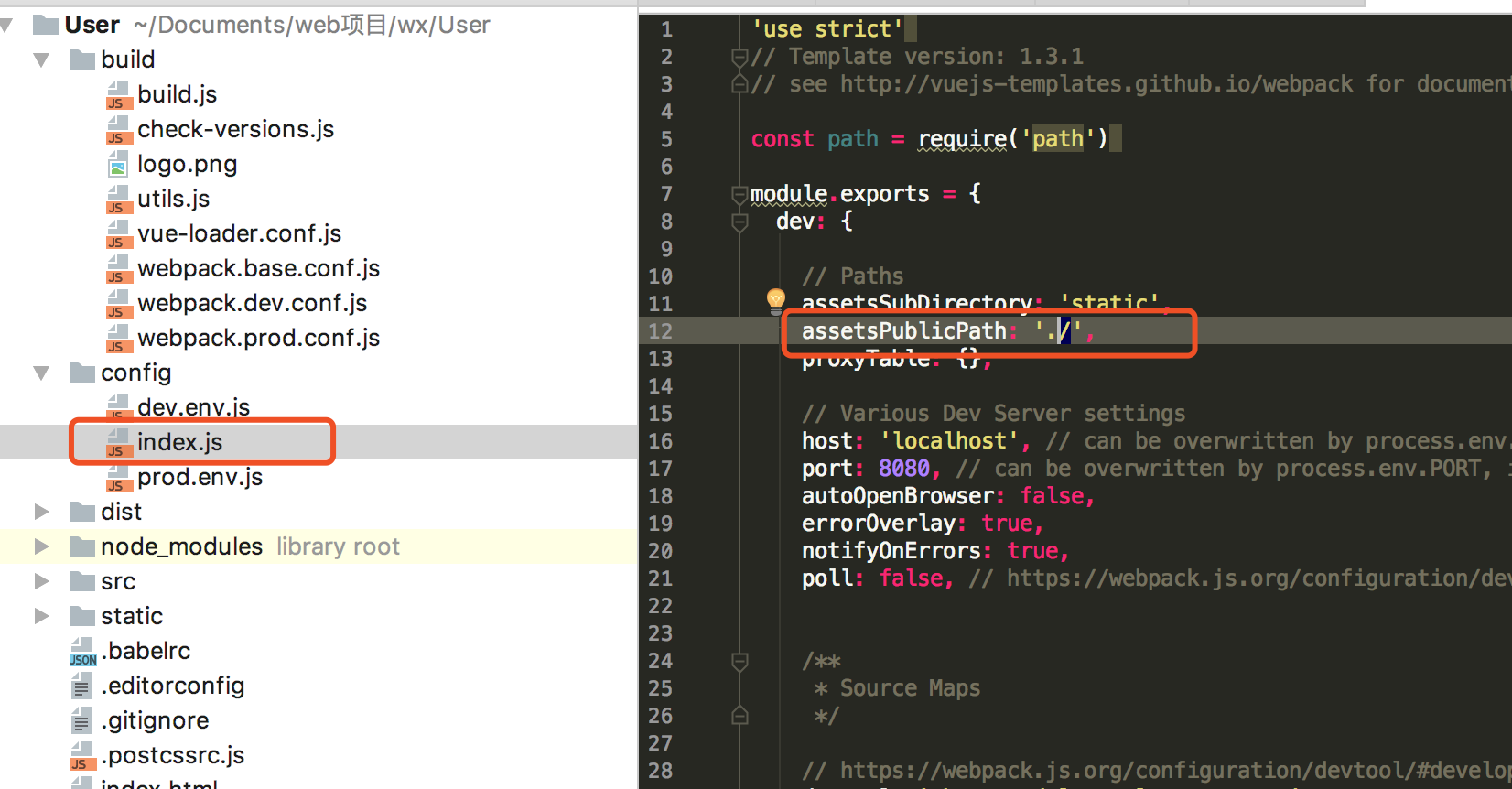This screenshot has width=1512, height=789.
Task: Collapse the build folder
Action: coord(41,59)
